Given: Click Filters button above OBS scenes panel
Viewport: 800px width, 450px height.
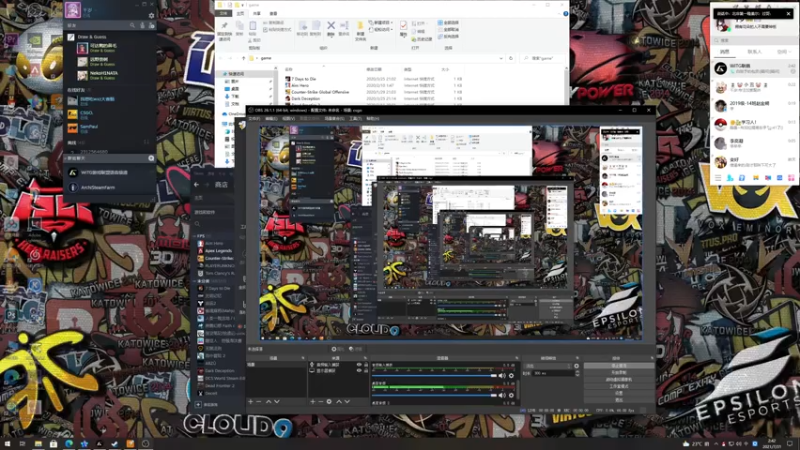Looking at the screenshot, I should [357, 349].
